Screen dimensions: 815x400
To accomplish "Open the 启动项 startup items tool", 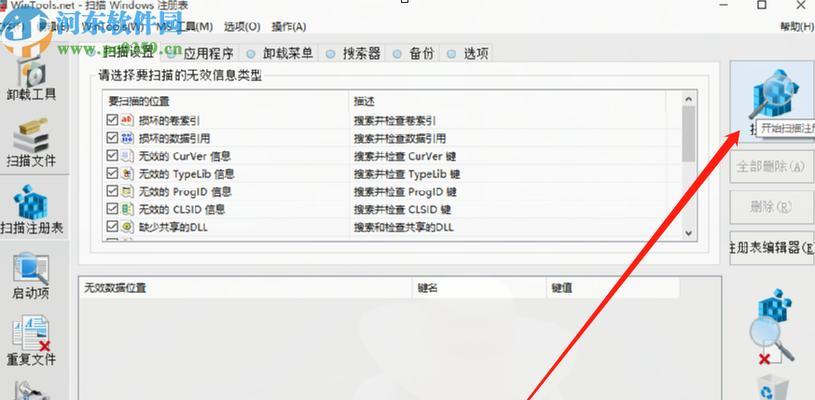I will tap(31, 276).
